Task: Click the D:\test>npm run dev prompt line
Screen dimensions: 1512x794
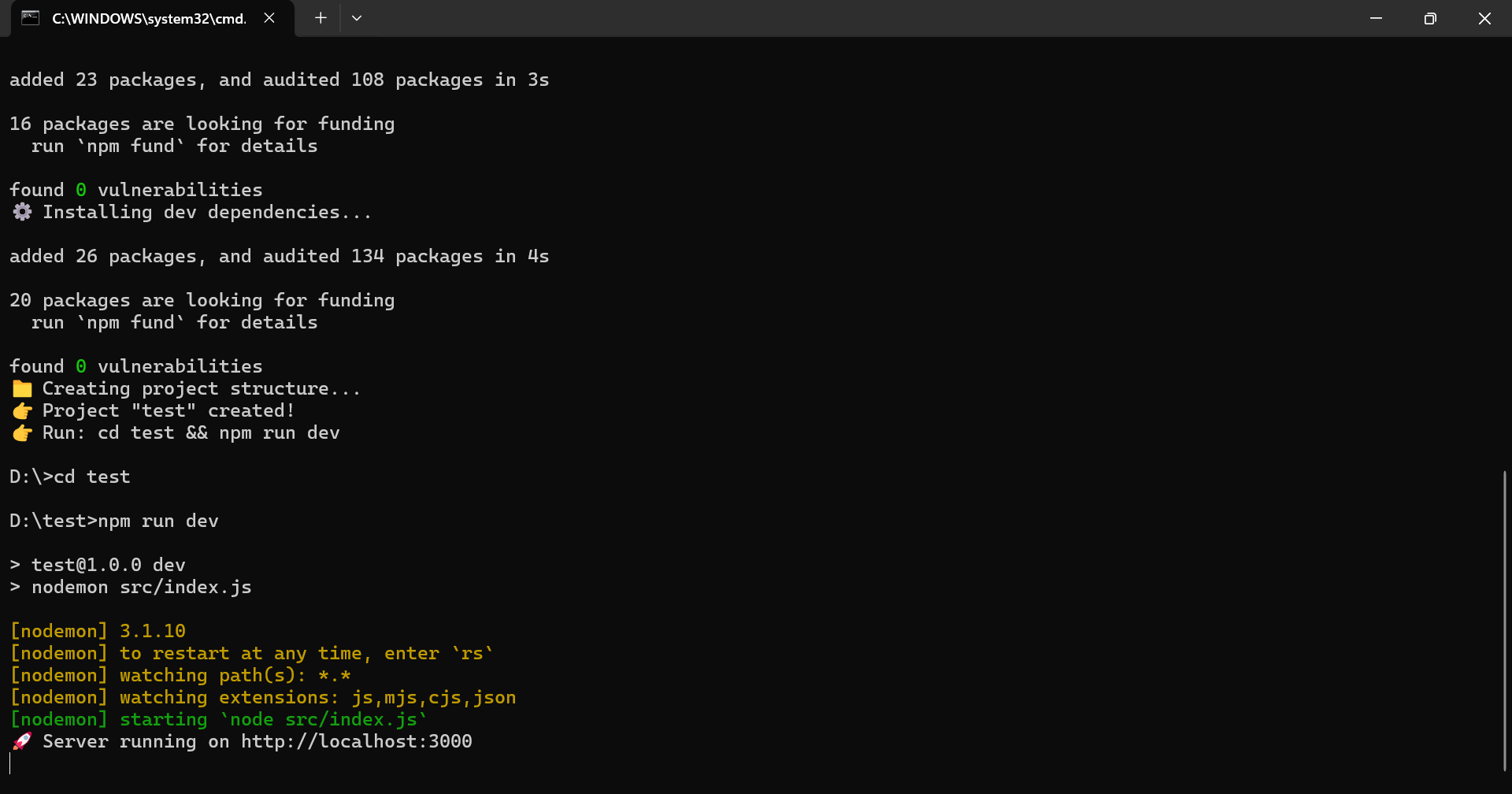Action: (114, 521)
